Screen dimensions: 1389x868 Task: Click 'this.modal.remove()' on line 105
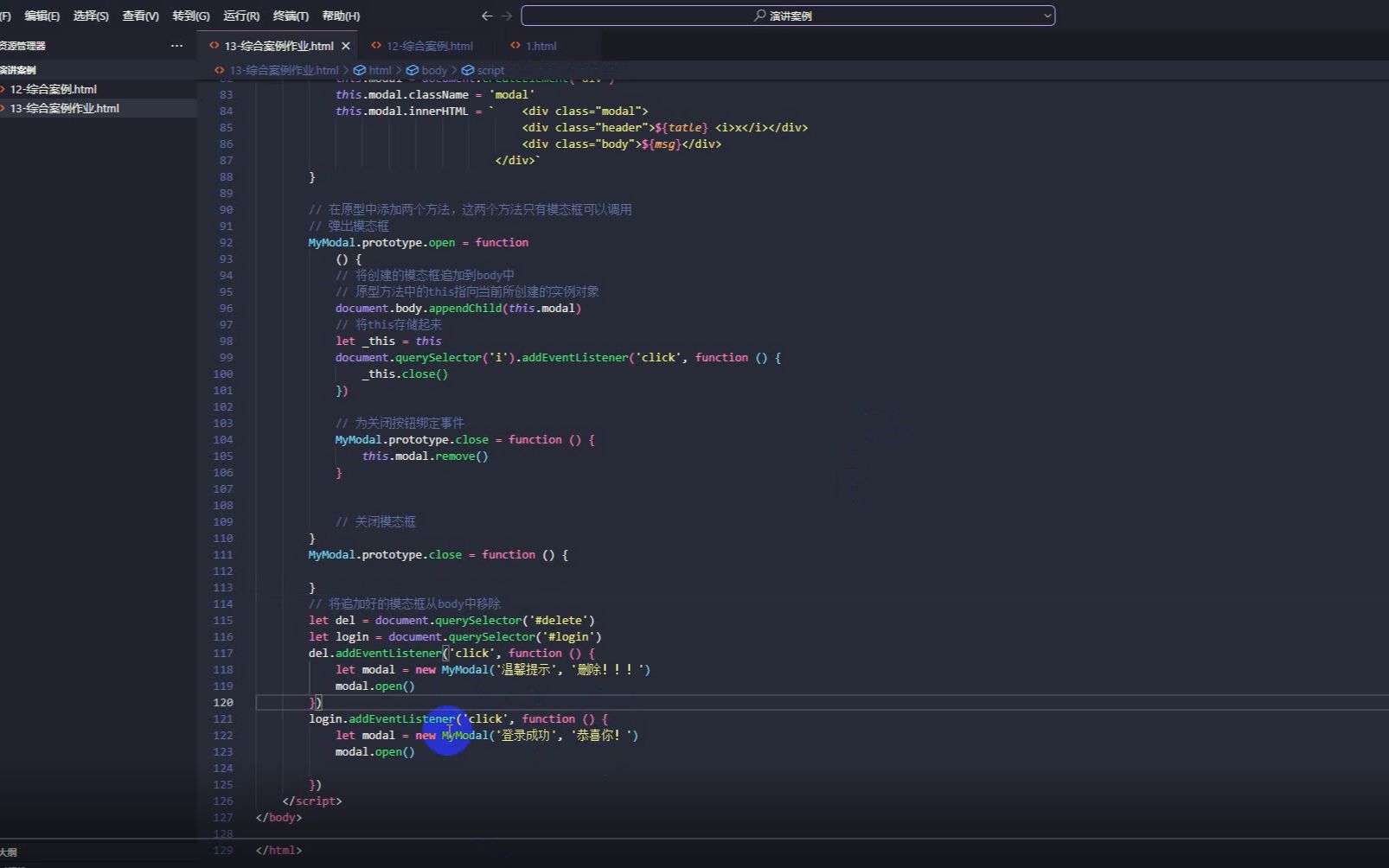pyautogui.click(x=426, y=456)
